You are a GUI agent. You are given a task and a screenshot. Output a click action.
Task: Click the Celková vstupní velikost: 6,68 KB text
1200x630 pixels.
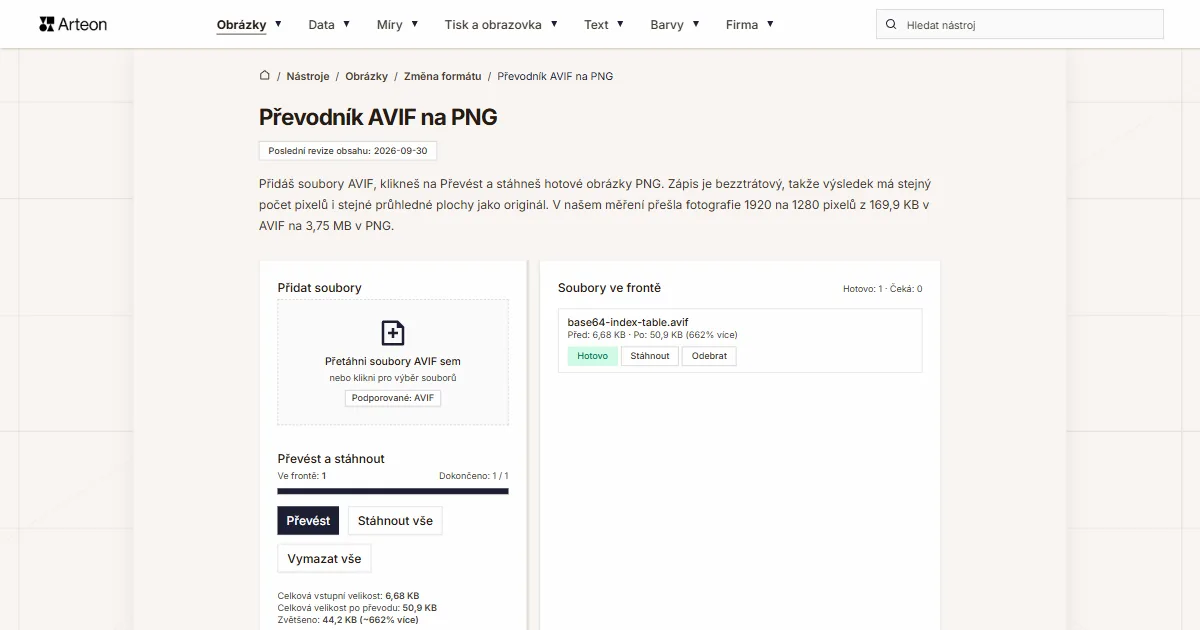tap(348, 595)
